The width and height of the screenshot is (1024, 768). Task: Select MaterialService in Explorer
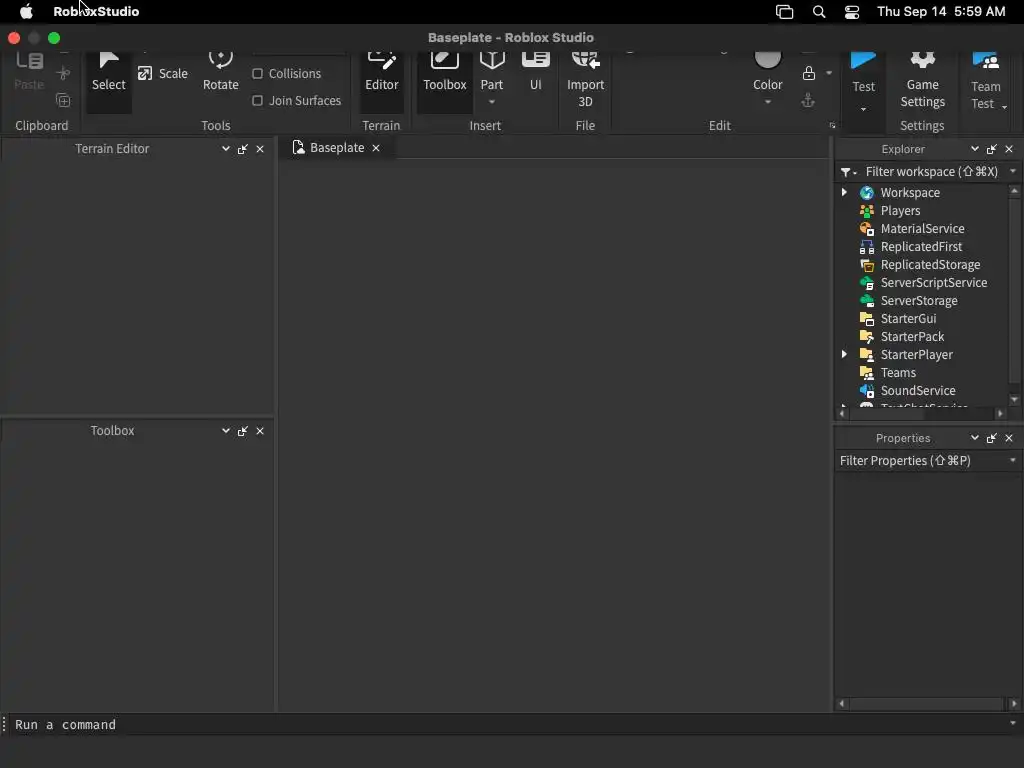click(922, 229)
